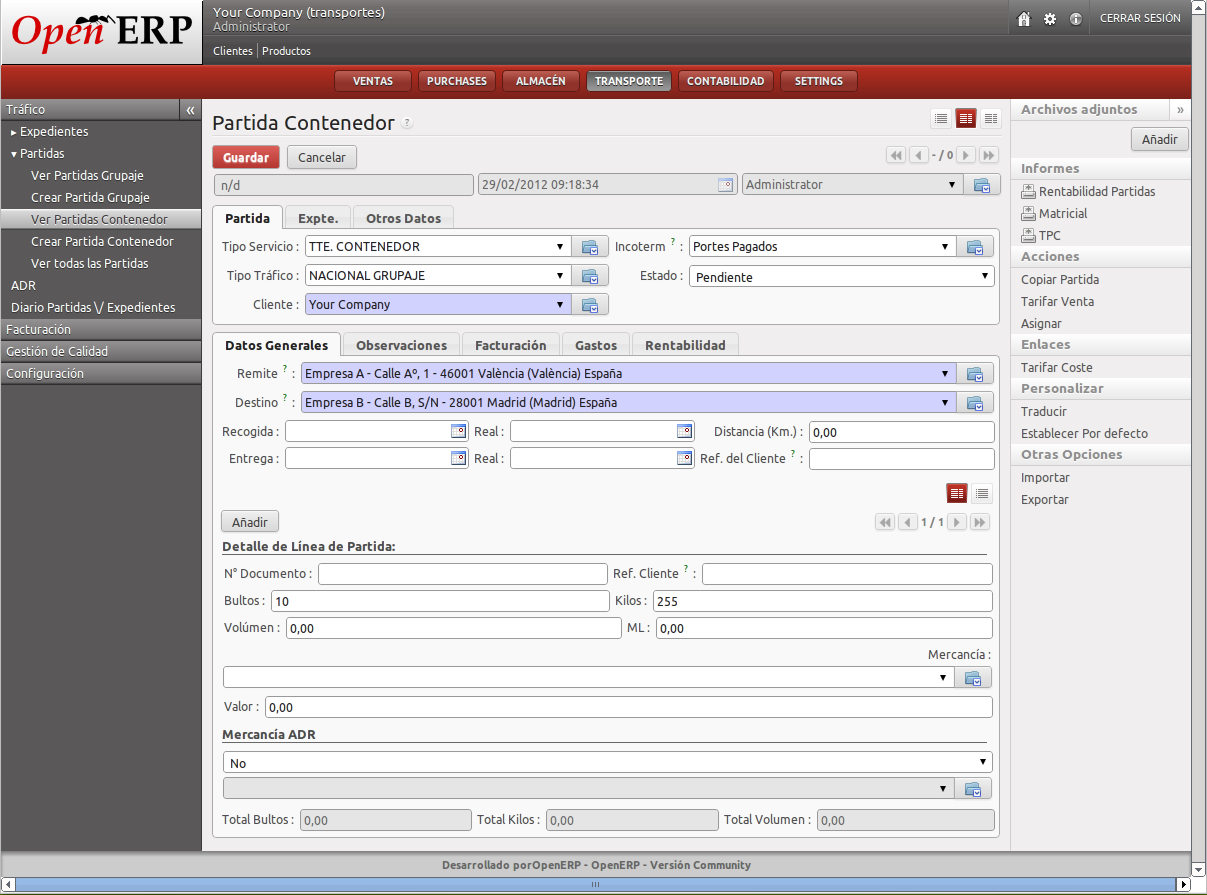
Task: Expand Destino Empresa B dropdown
Action: pyautogui.click(x=945, y=403)
